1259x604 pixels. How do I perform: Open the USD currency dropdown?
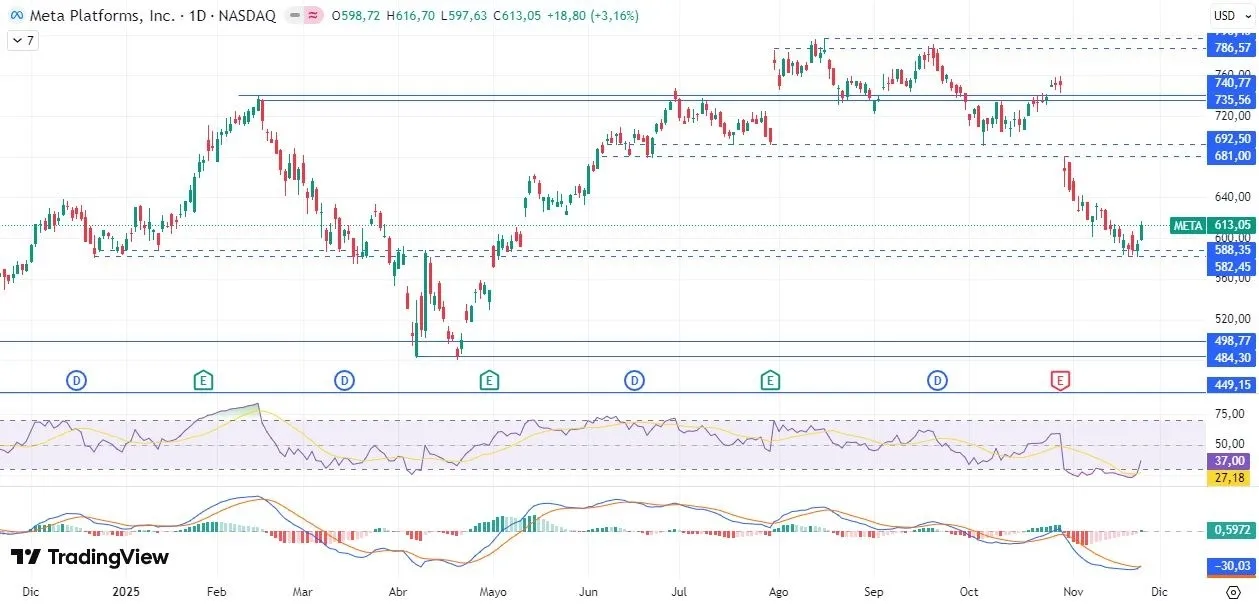click(x=1225, y=15)
